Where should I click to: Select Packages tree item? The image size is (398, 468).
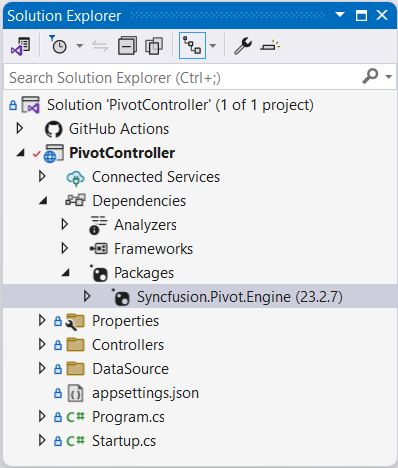144,273
